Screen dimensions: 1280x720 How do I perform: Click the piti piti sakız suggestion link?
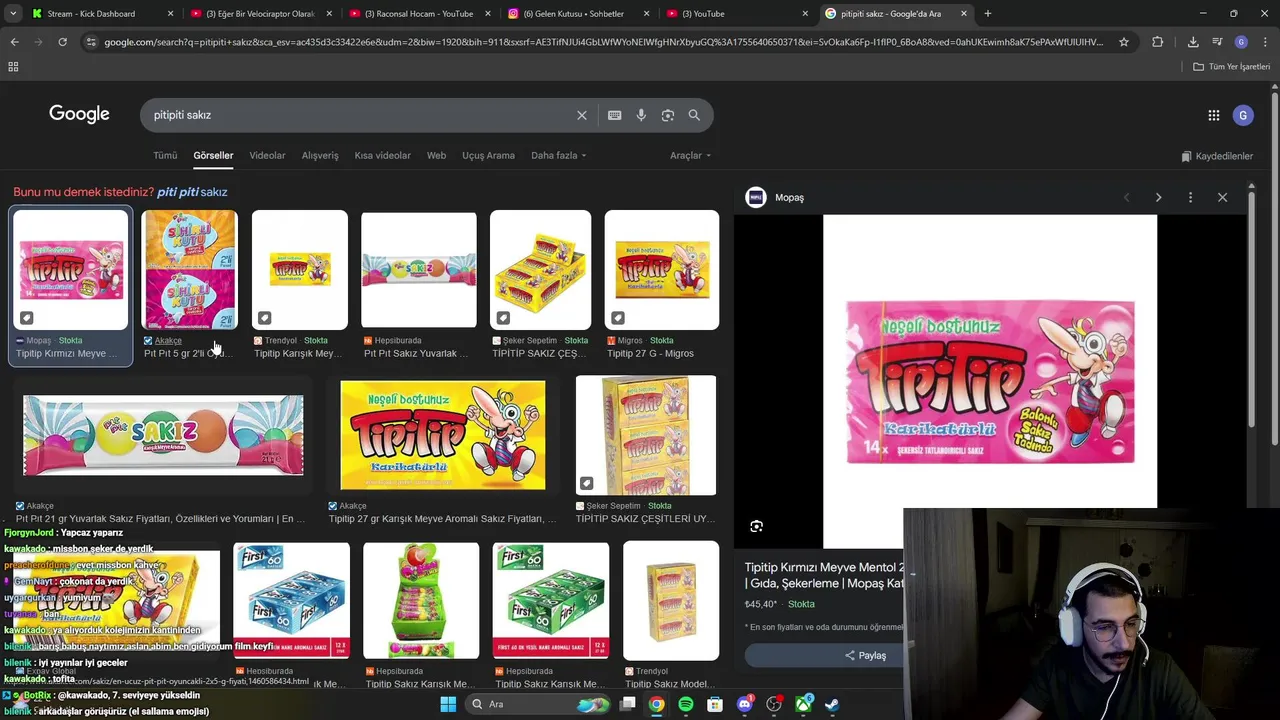(192, 192)
